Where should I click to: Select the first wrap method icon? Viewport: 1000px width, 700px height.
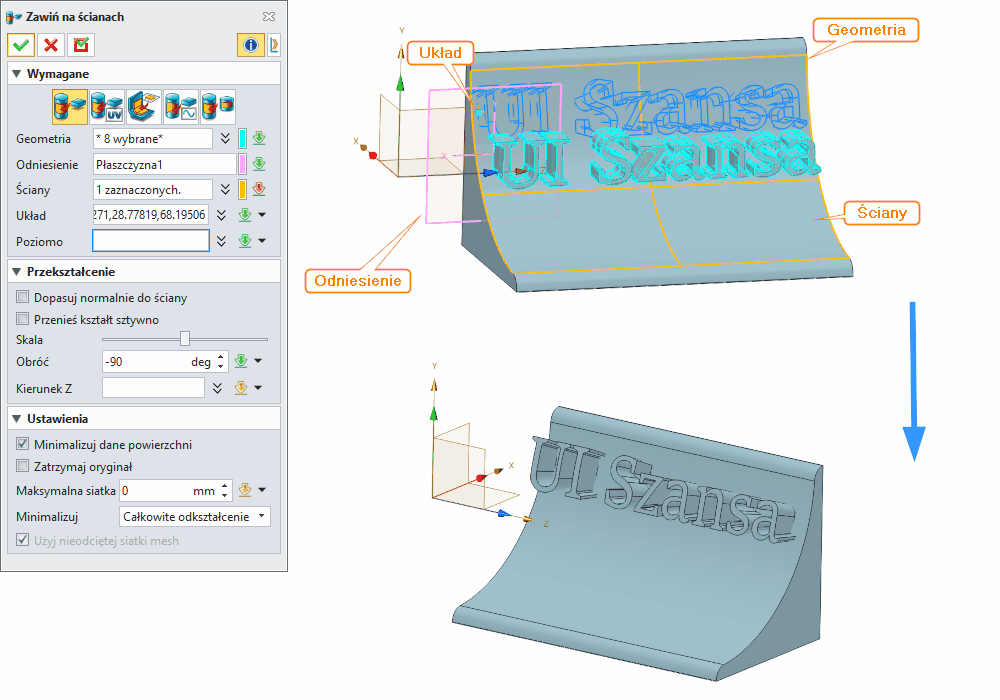pyautogui.click(x=70, y=104)
